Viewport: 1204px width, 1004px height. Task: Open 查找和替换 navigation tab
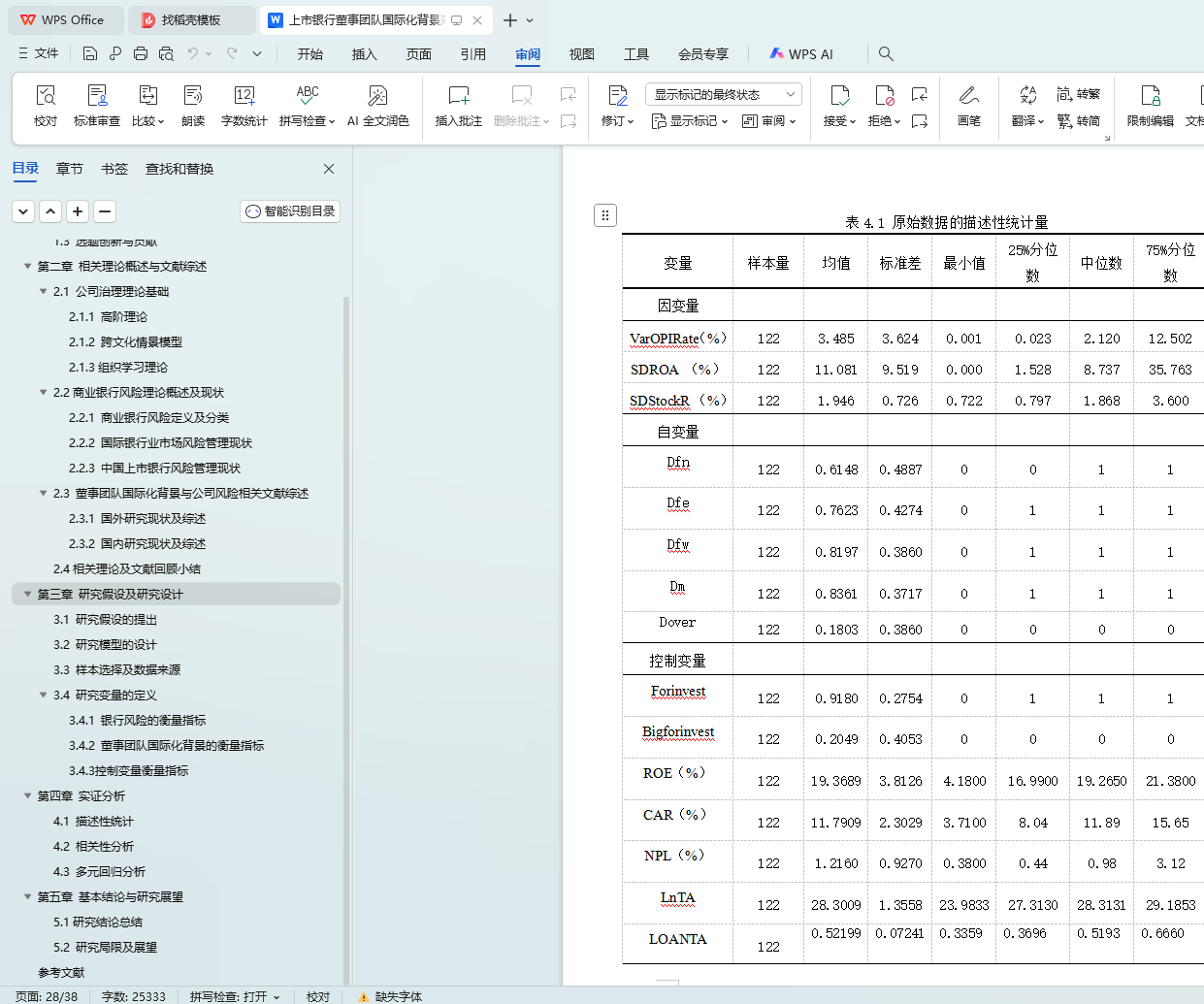[x=179, y=169]
